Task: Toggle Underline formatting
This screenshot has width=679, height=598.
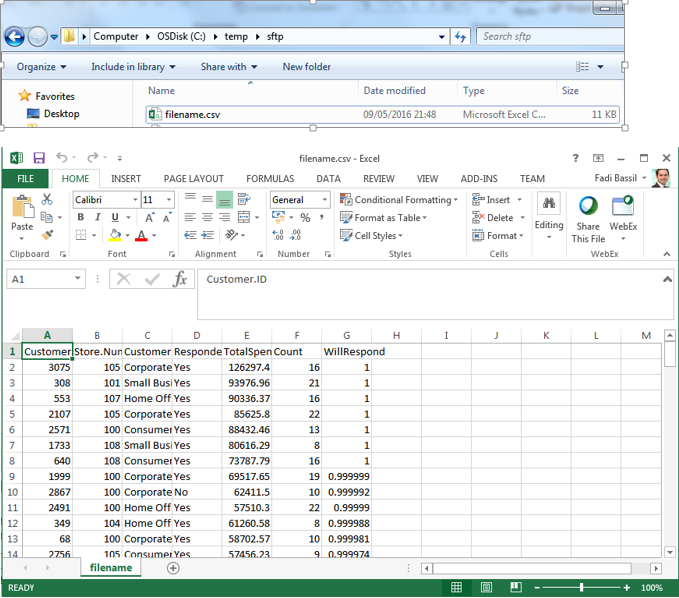Action: pyautogui.click(x=115, y=217)
